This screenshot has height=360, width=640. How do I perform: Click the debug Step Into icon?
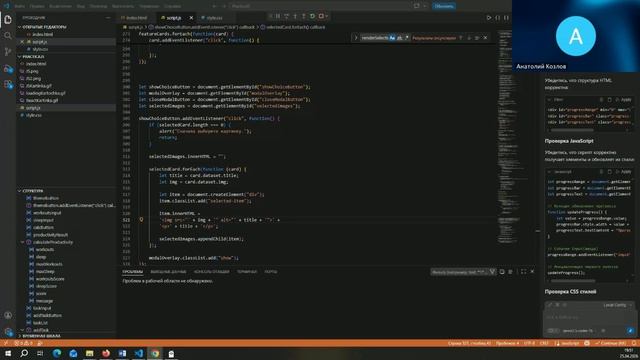295,16
